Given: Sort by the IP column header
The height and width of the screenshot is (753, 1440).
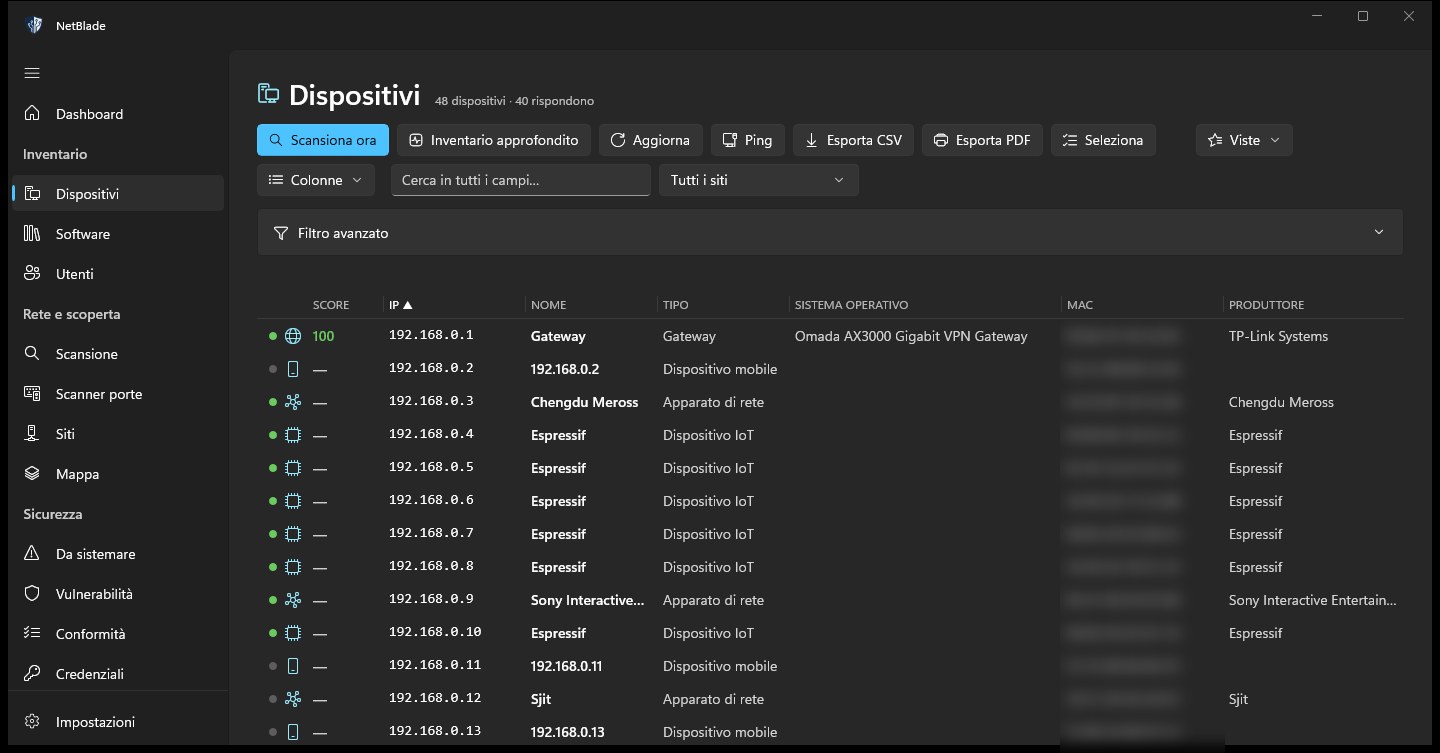Looking at the screenshot, I should [x=401, y=305].
